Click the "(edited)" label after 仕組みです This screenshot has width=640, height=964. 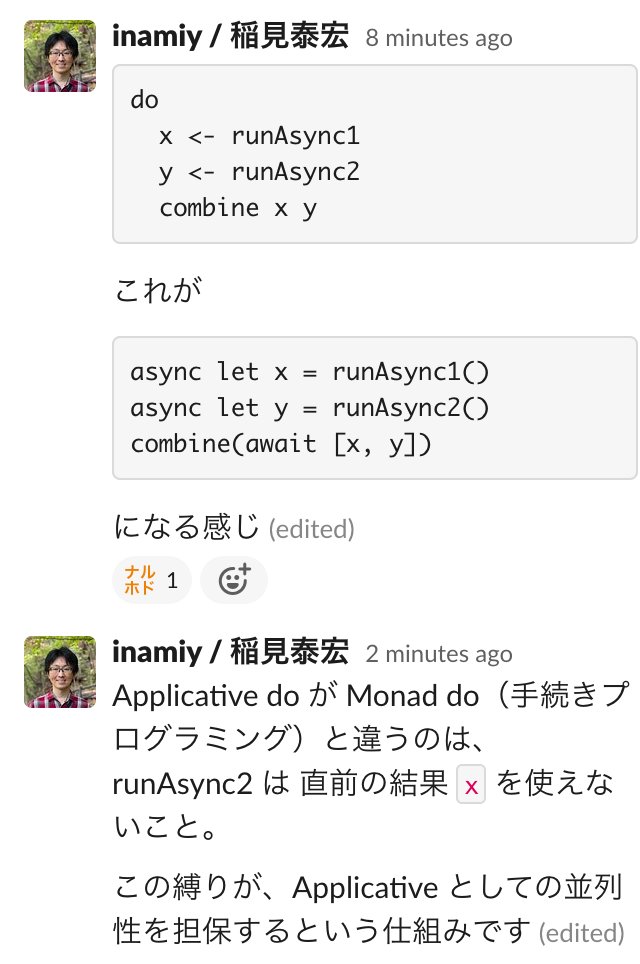point(582,933)
